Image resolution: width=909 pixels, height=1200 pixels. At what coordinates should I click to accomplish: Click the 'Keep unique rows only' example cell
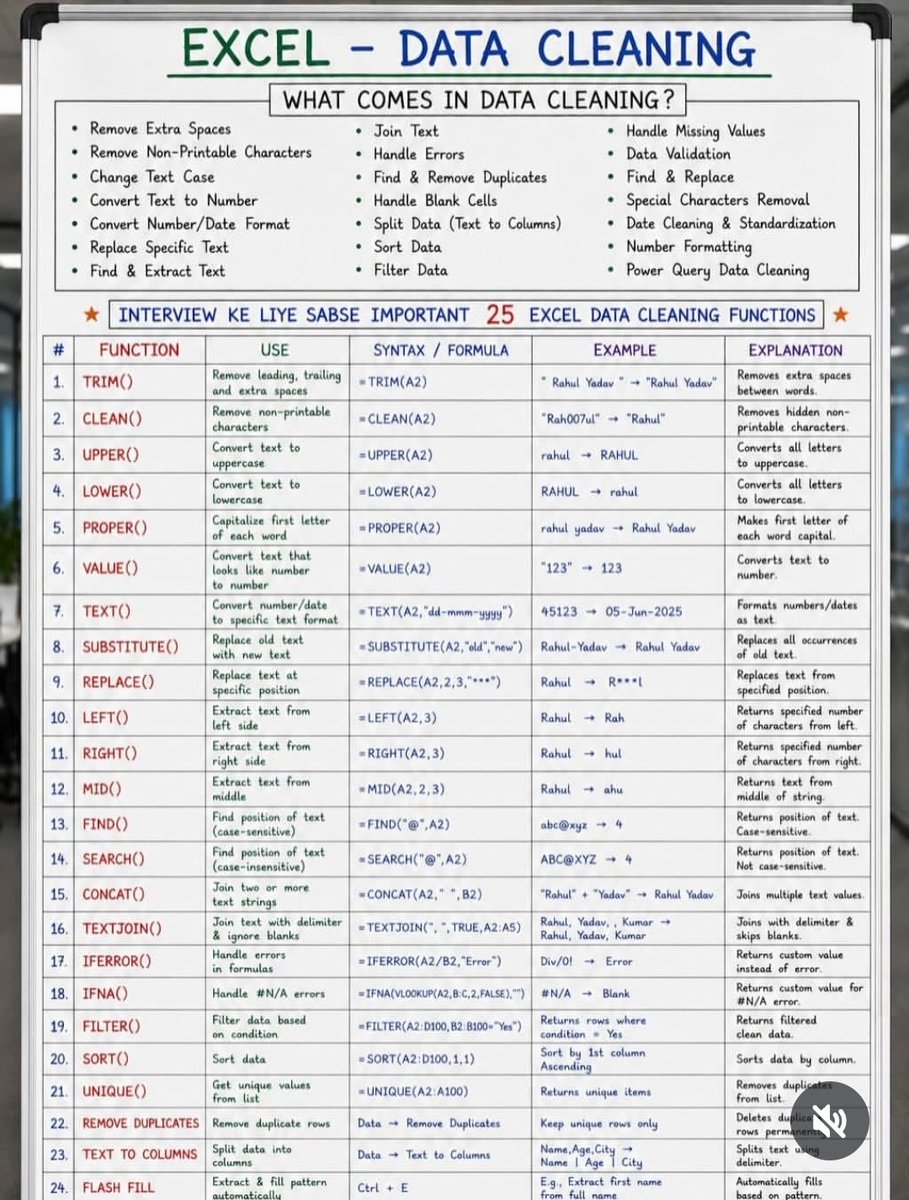[628, 1124]
